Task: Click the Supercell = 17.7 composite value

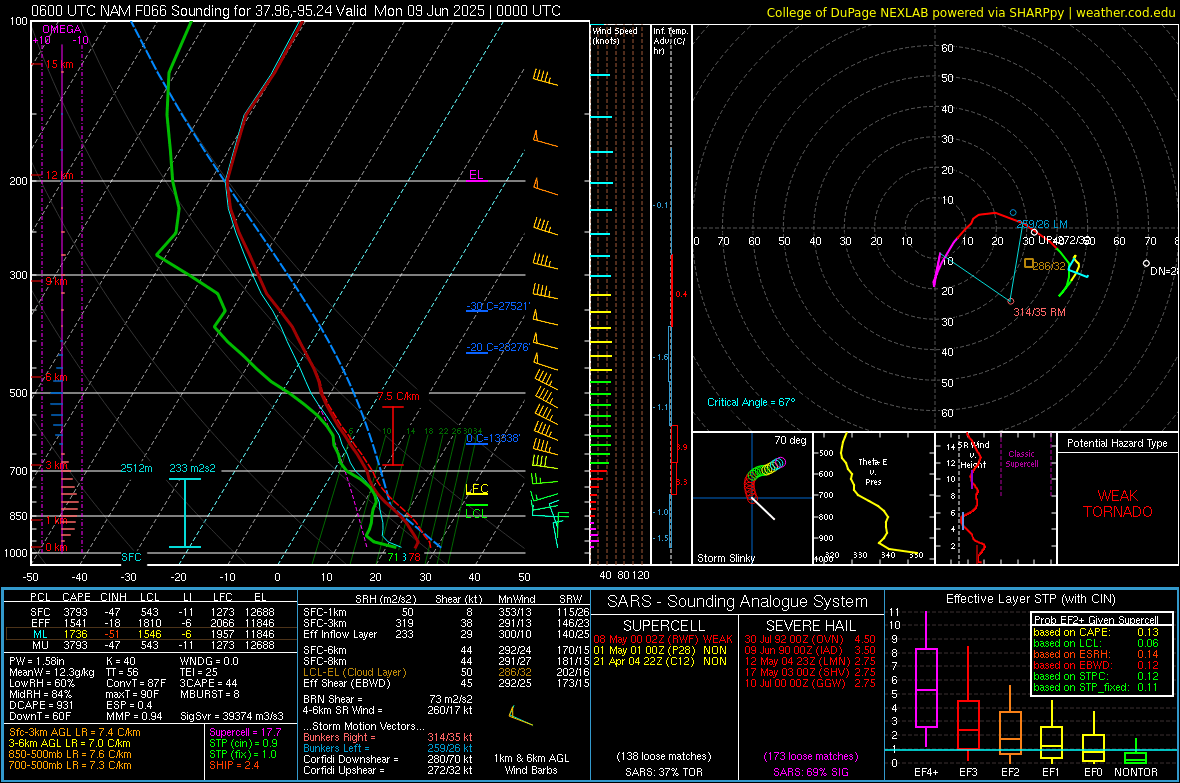Action: pyautogui.click(x=245, y=732)
